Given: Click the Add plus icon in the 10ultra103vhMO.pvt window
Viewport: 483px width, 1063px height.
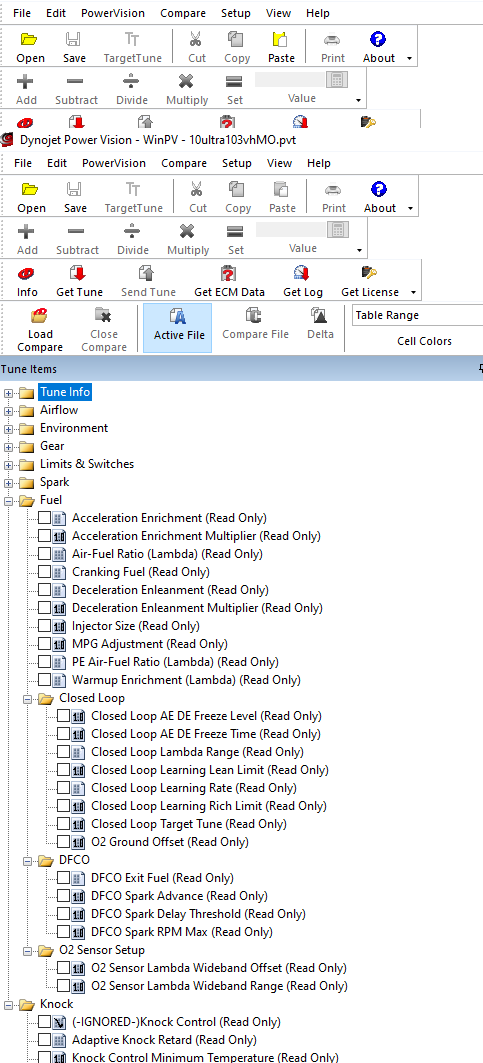Looking at the screenshot, I should pos(27,231).
